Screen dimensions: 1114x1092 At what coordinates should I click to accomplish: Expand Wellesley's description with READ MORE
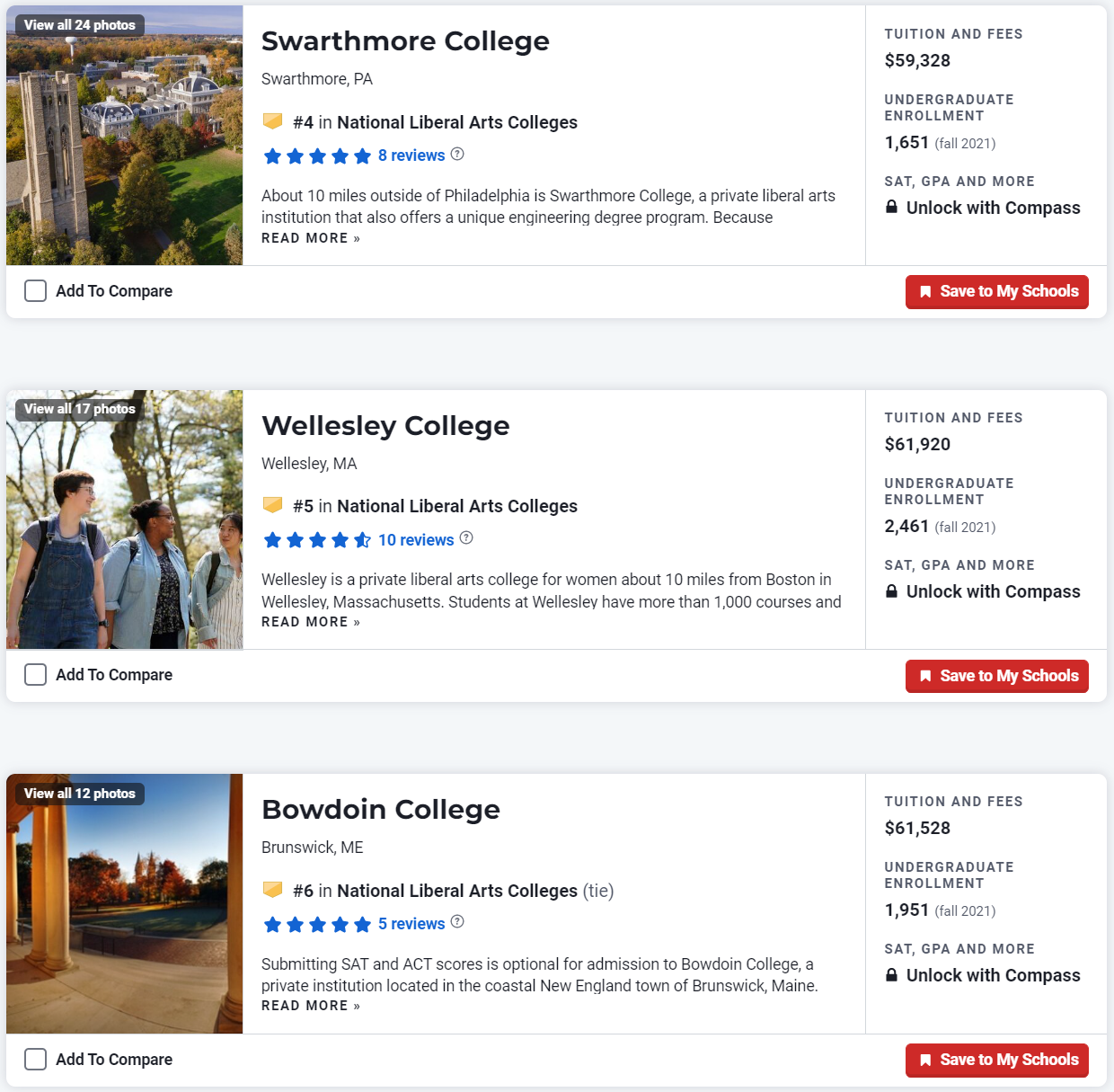pos(310,622)
